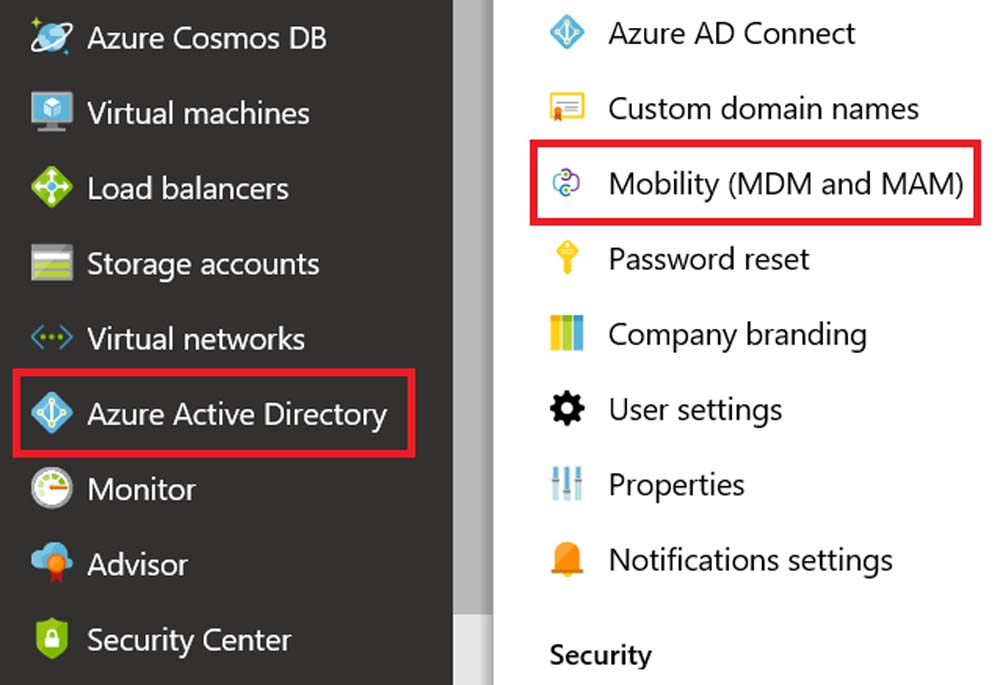The height and width of the screenshot is (685, 1000).
Task: Click the Virtual machines monitor icon
Action: [x=52, y=112]
